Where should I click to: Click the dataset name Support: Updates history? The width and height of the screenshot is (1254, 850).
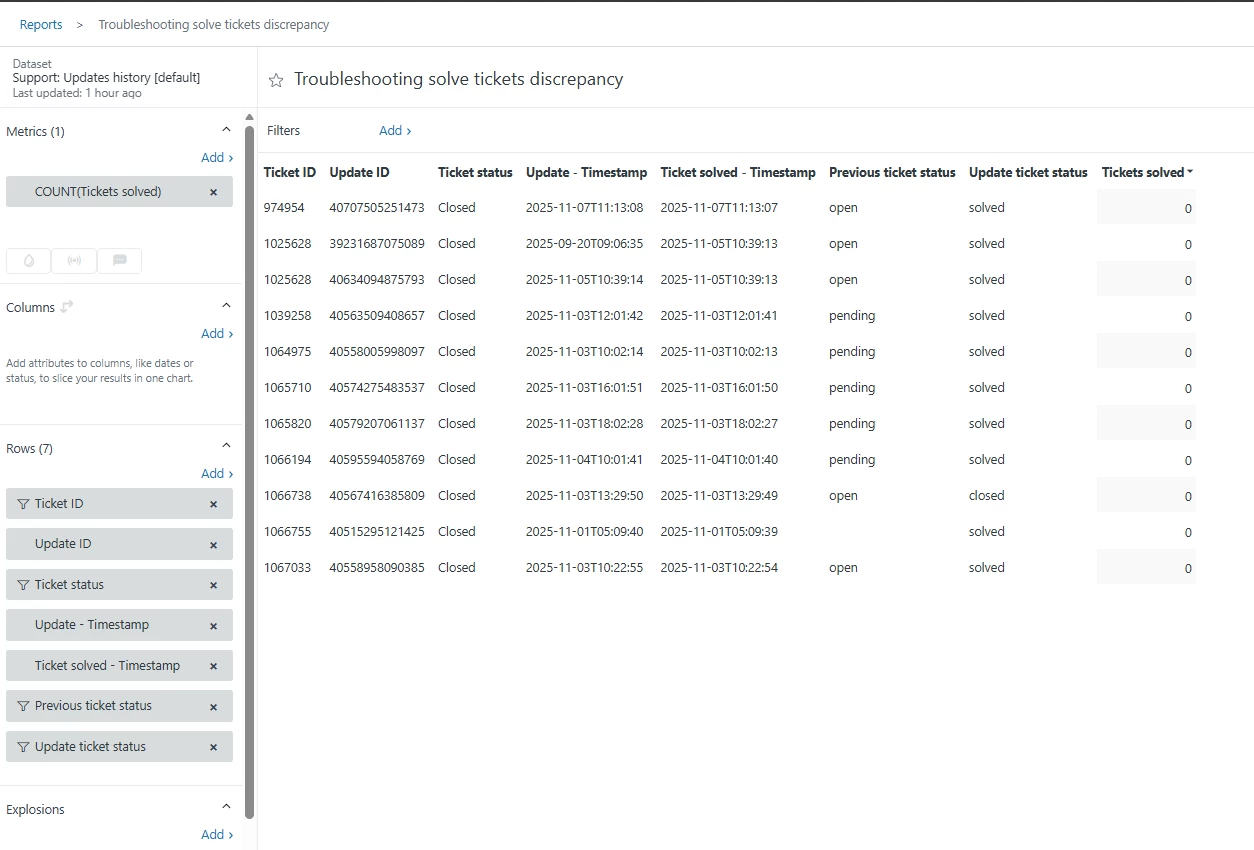pos(107,78)
